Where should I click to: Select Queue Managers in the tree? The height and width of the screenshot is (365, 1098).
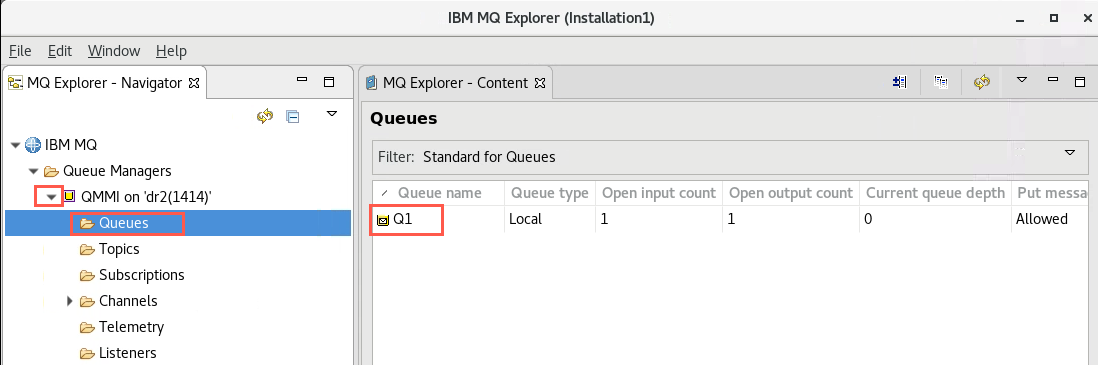[x=117, y=171]
